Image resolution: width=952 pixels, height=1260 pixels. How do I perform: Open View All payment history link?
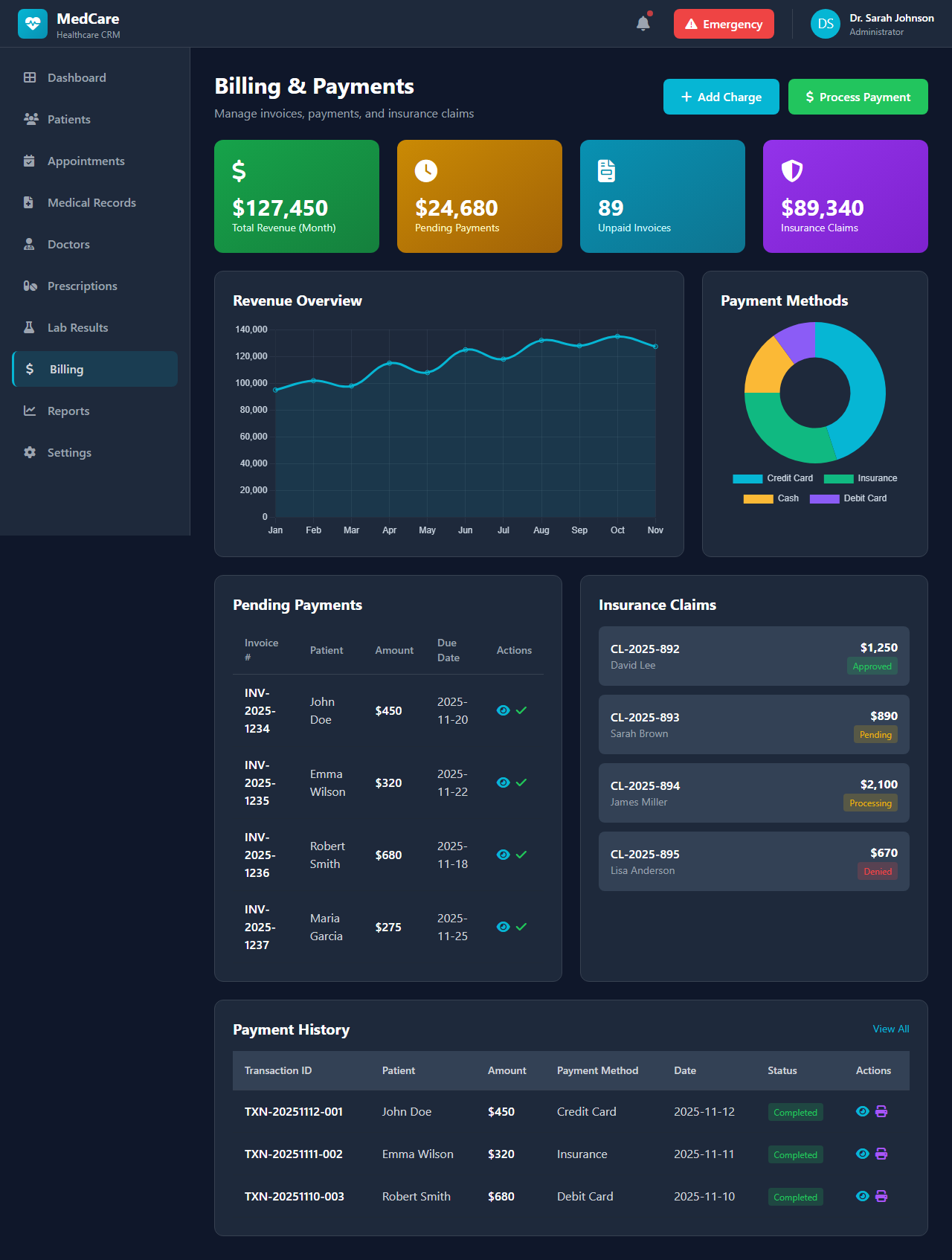(x=890, y=1029)
